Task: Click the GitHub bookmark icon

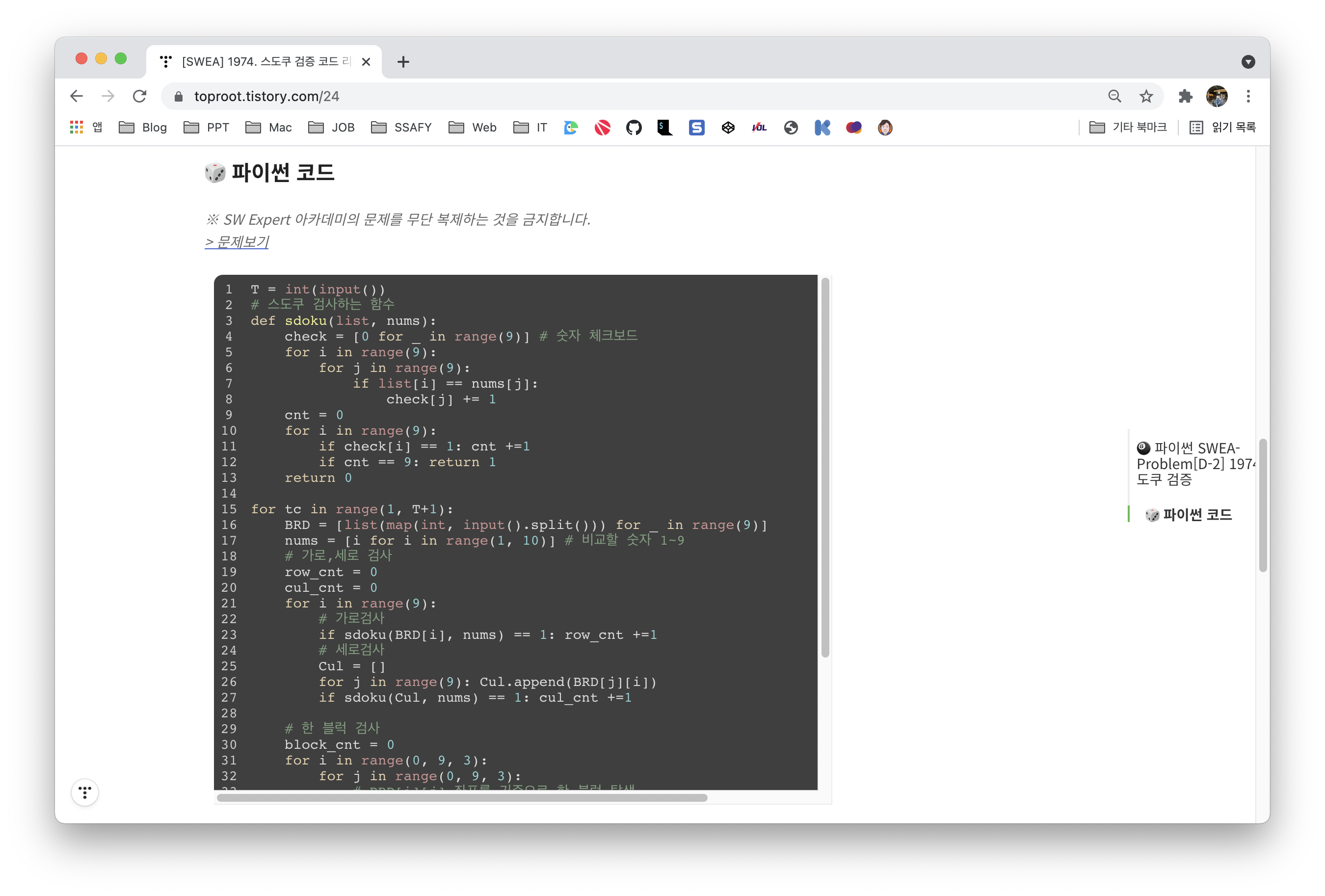Action: click(x=634, y=128)
